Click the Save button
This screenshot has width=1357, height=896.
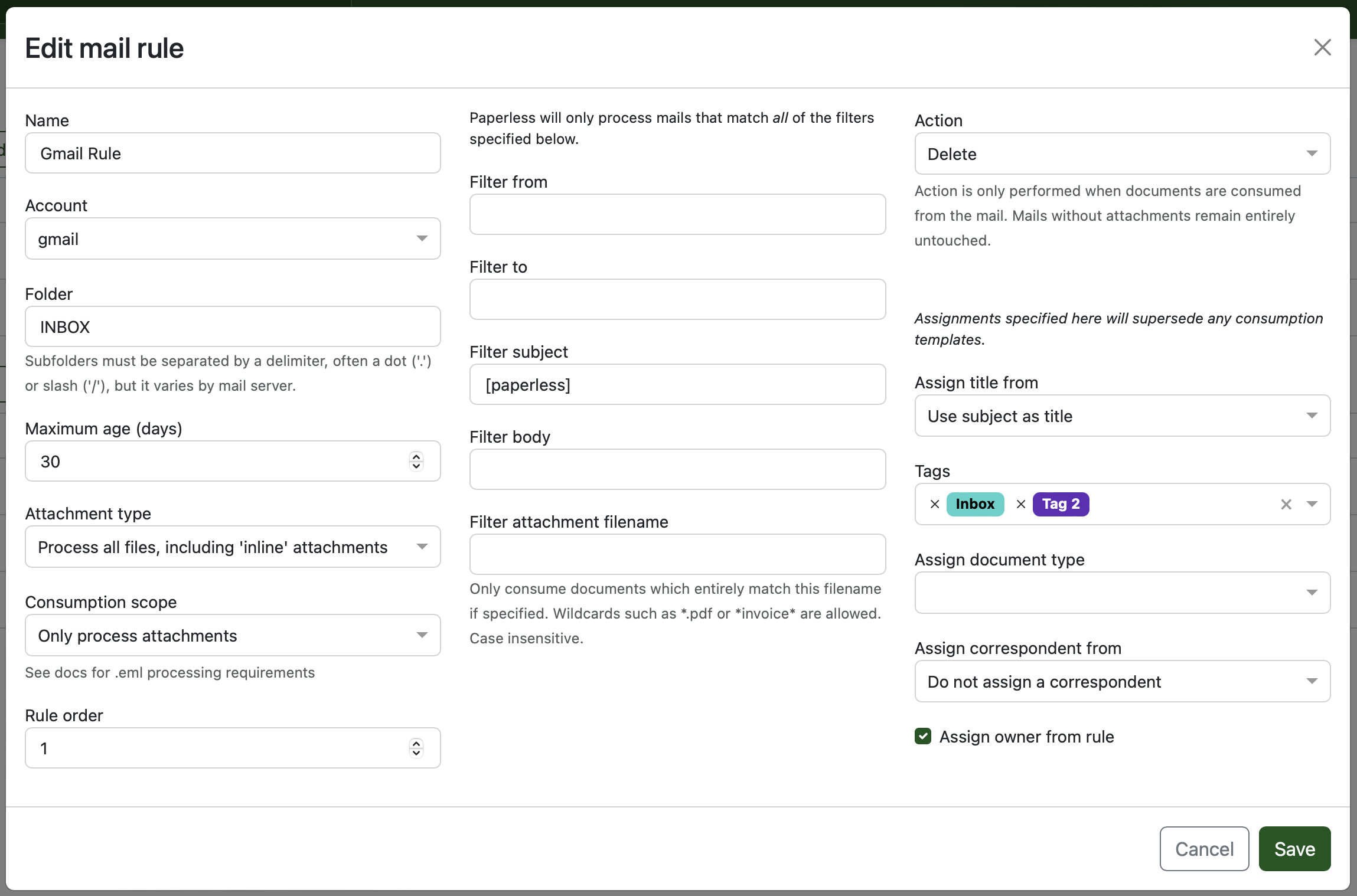tap(1294, 849)
